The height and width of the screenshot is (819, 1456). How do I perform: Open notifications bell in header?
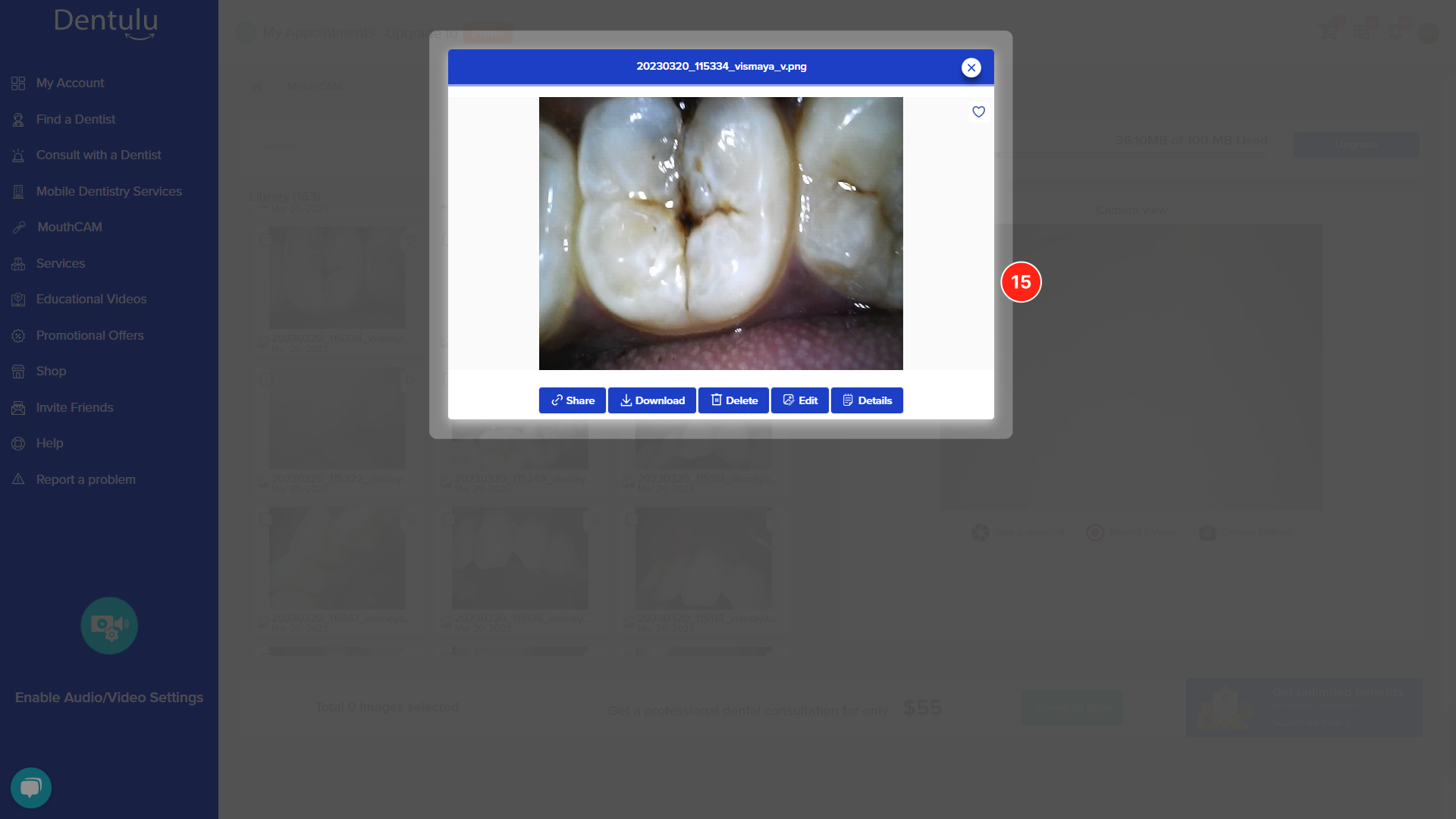pos(1395,33)
